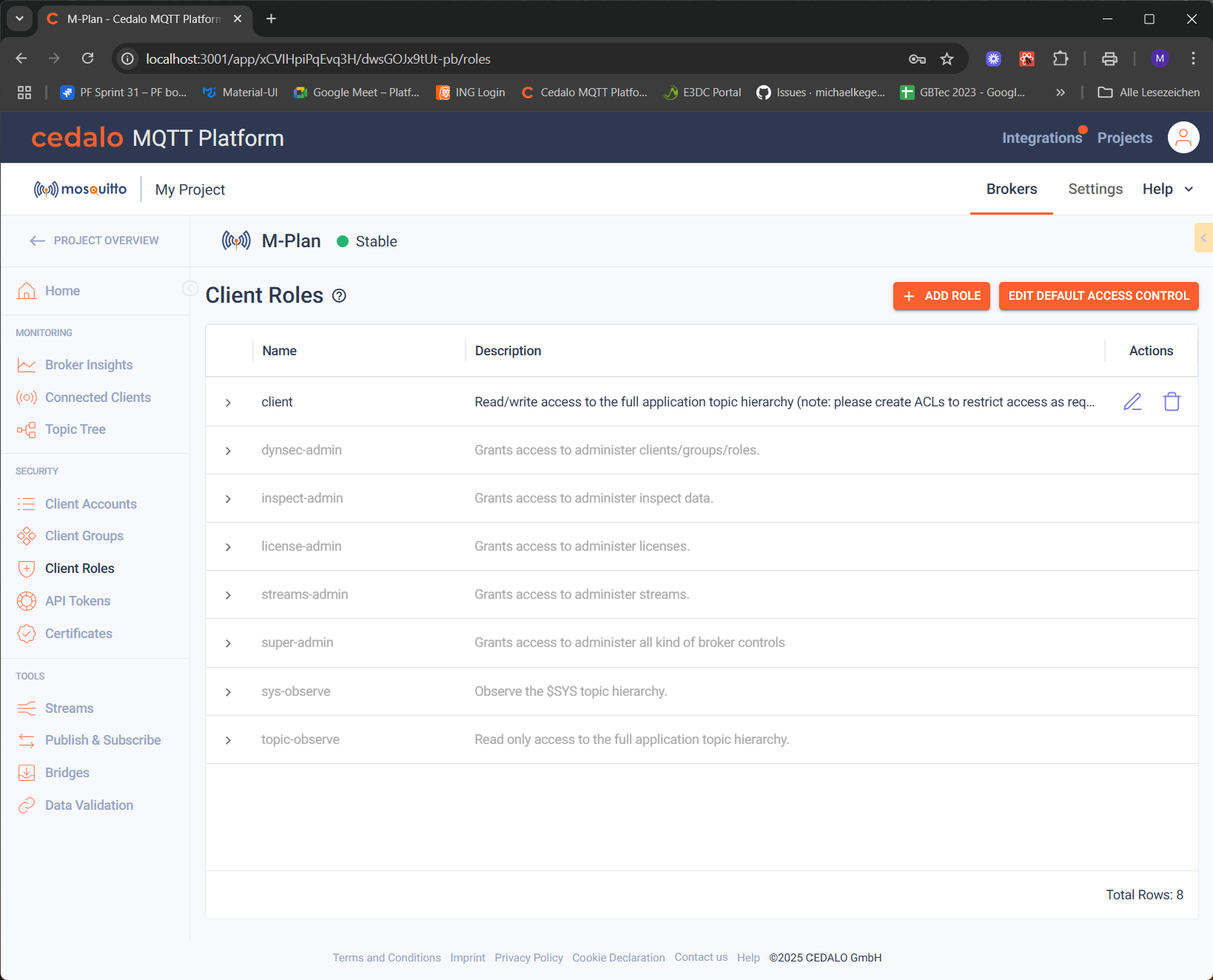Expand the super-admin role row

228,643
